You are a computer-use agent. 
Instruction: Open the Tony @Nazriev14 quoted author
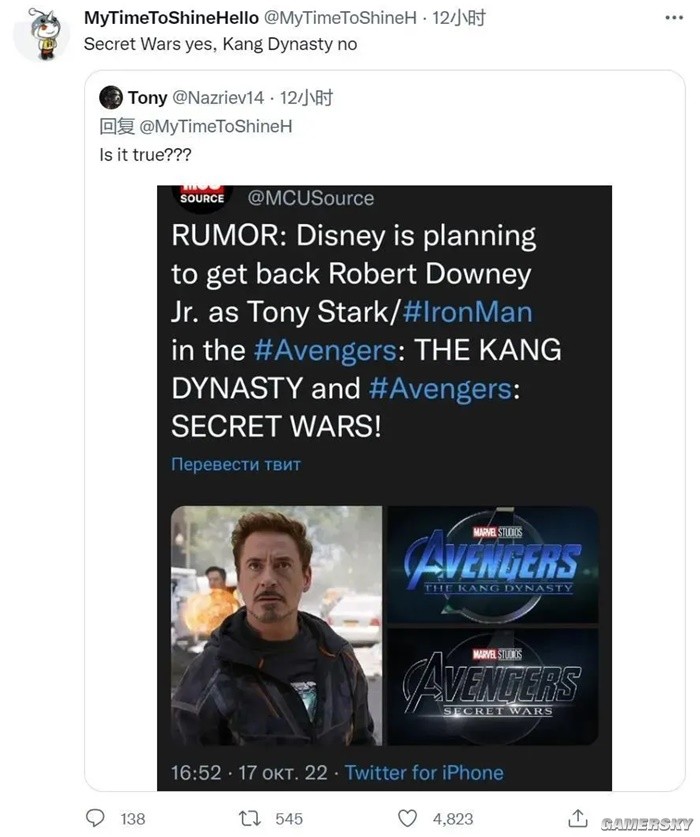pyautogui.click(x=195, y=98)
